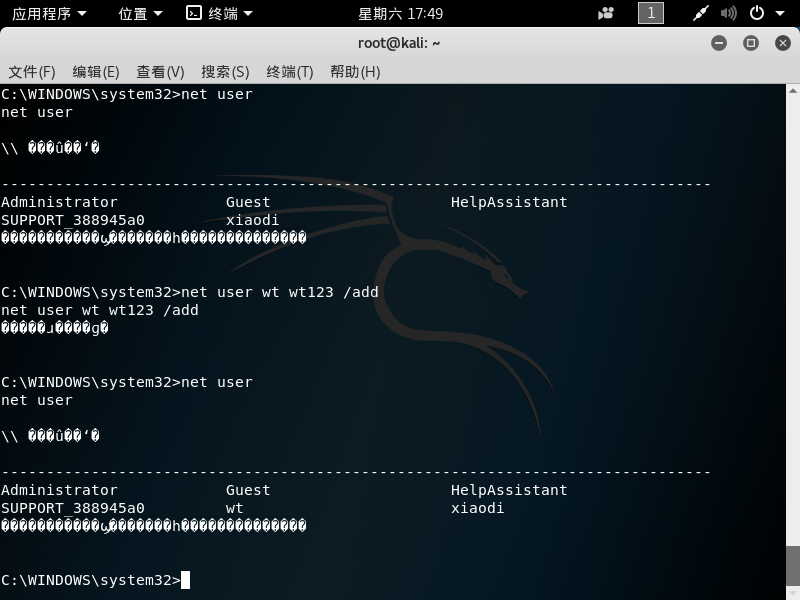Click the first 'SUPPORT_388945a0' entry

tap(73, 220)
